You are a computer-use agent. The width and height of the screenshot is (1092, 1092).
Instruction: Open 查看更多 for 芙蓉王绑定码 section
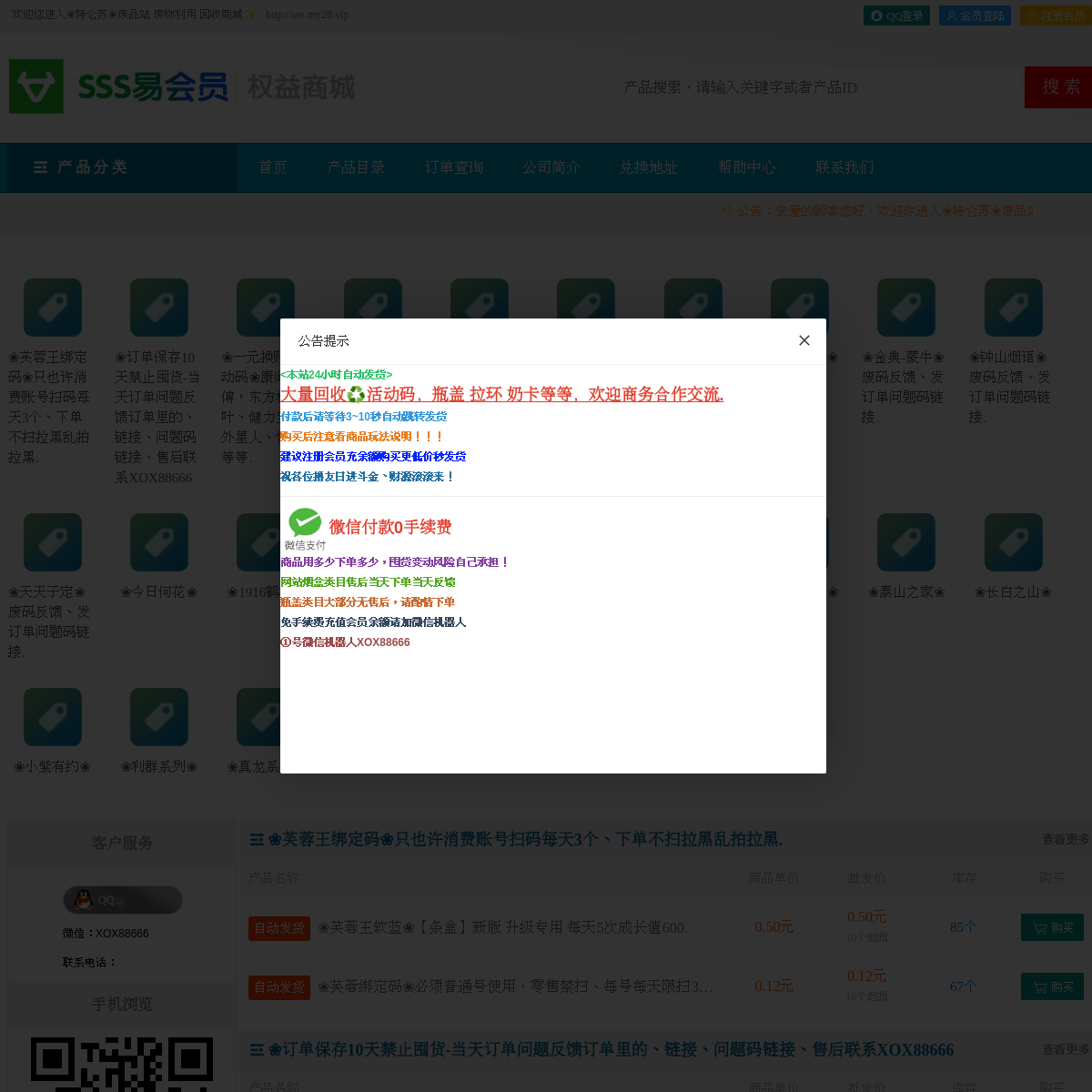tap(1066, 839)
